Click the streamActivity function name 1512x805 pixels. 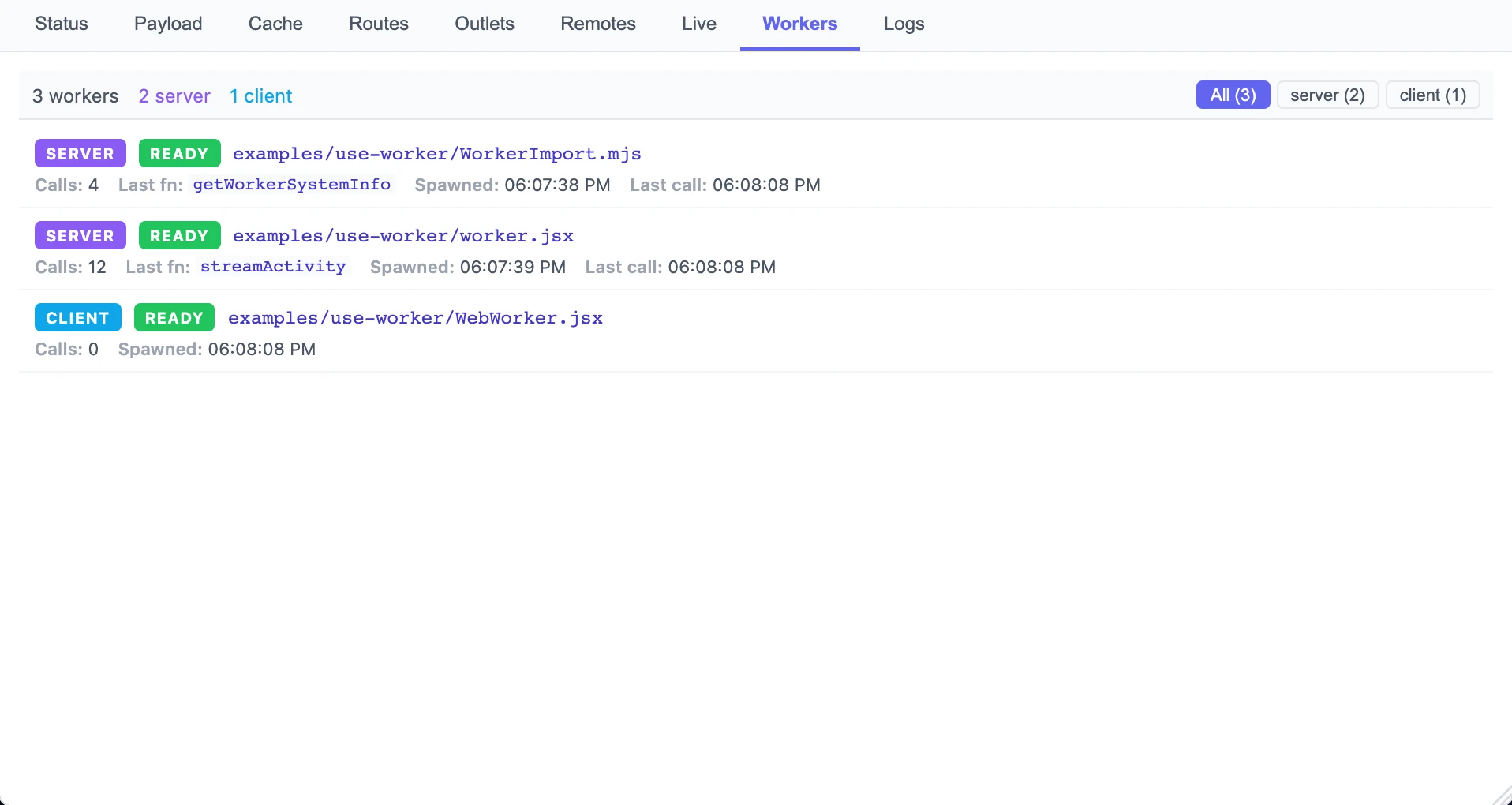273,267
